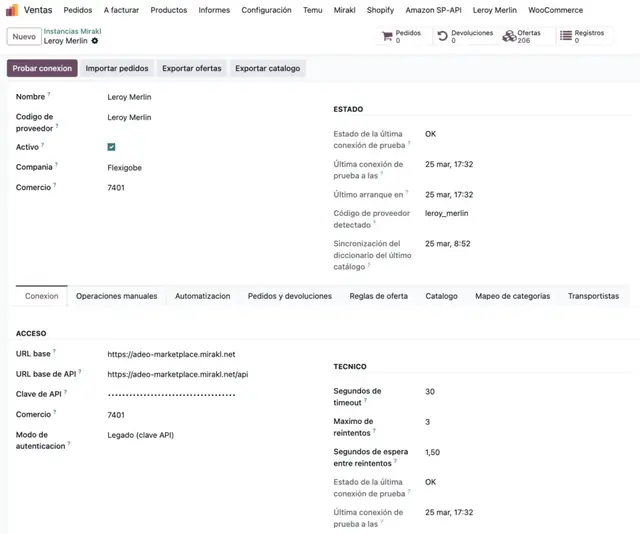Click the Nombre field value Leroy Merlin
The height and width of the screenshot is (534, 640).
[129, 97]
